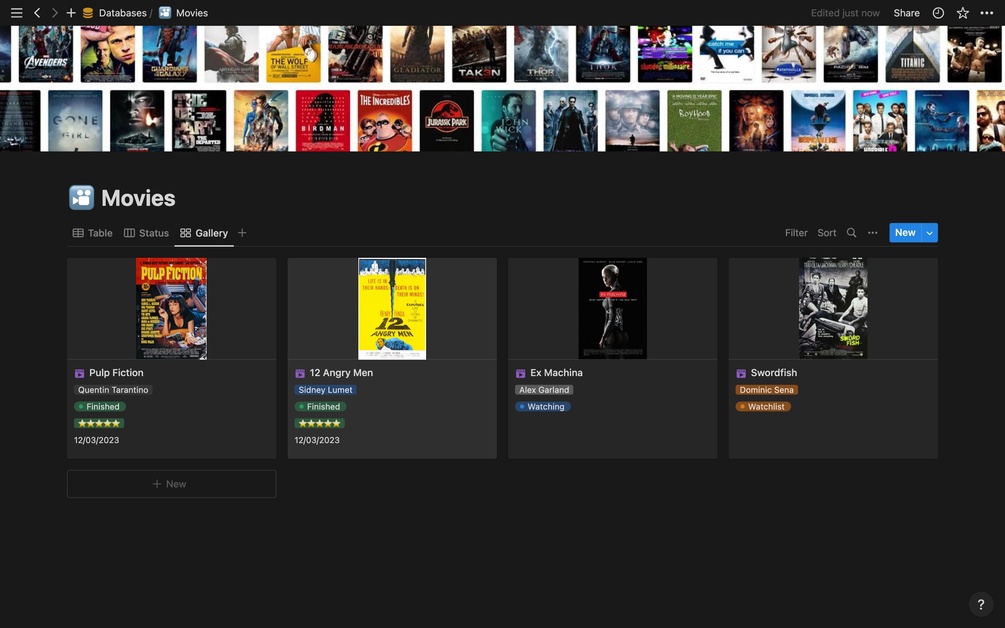Click the blue New button

pyautogui.click(x=905, y=233)
